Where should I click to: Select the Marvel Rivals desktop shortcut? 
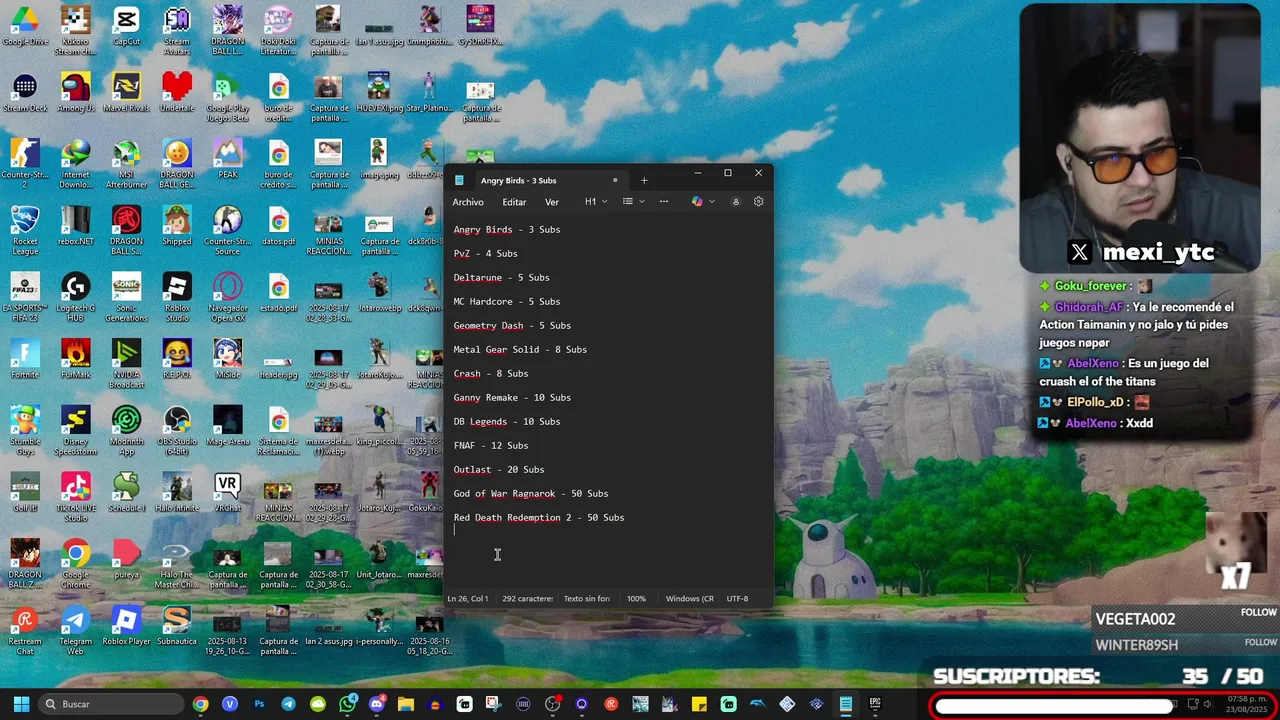pyautogui.click(x=126, y=93)
